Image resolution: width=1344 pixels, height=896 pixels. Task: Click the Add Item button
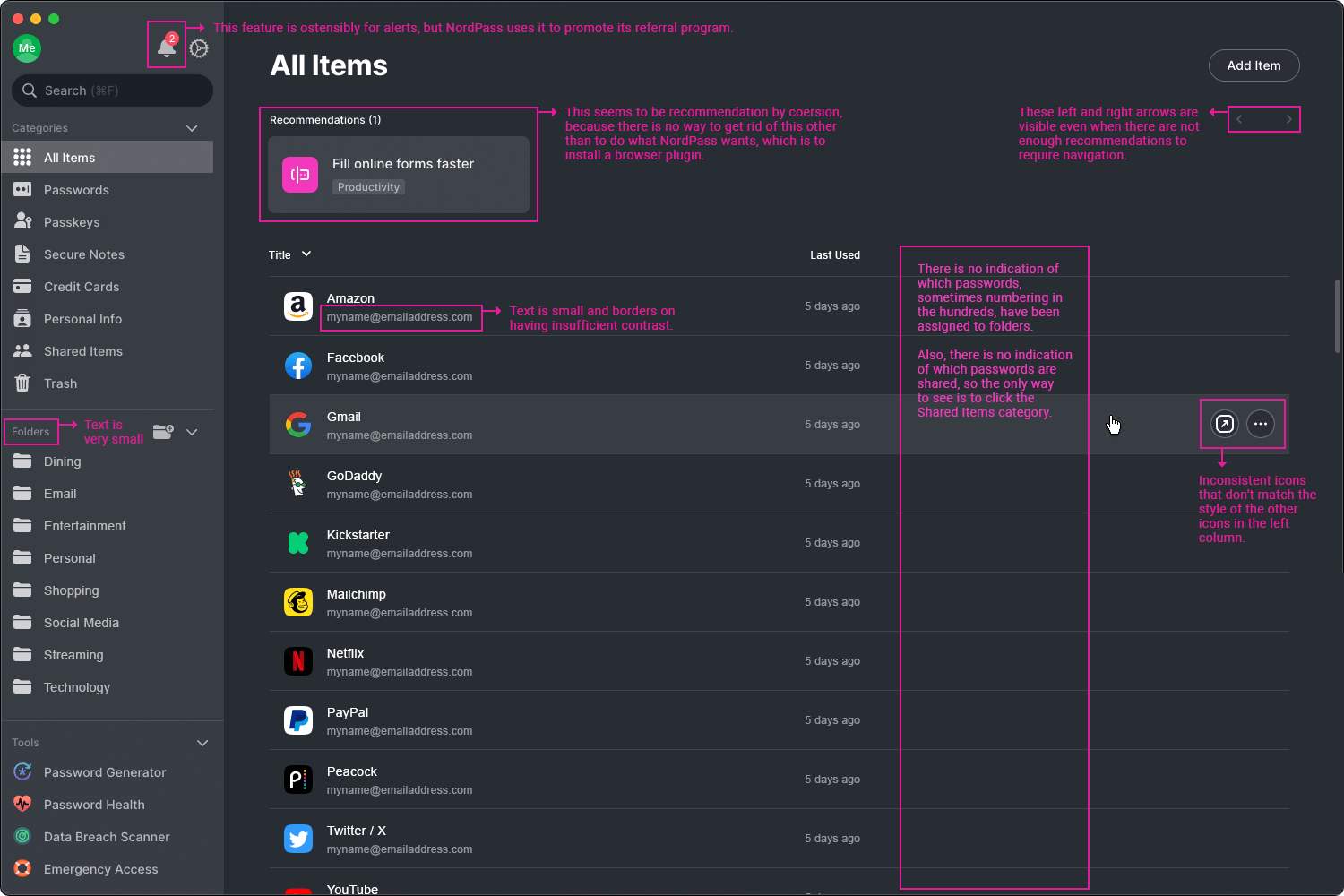click(x=1254, y=65)
